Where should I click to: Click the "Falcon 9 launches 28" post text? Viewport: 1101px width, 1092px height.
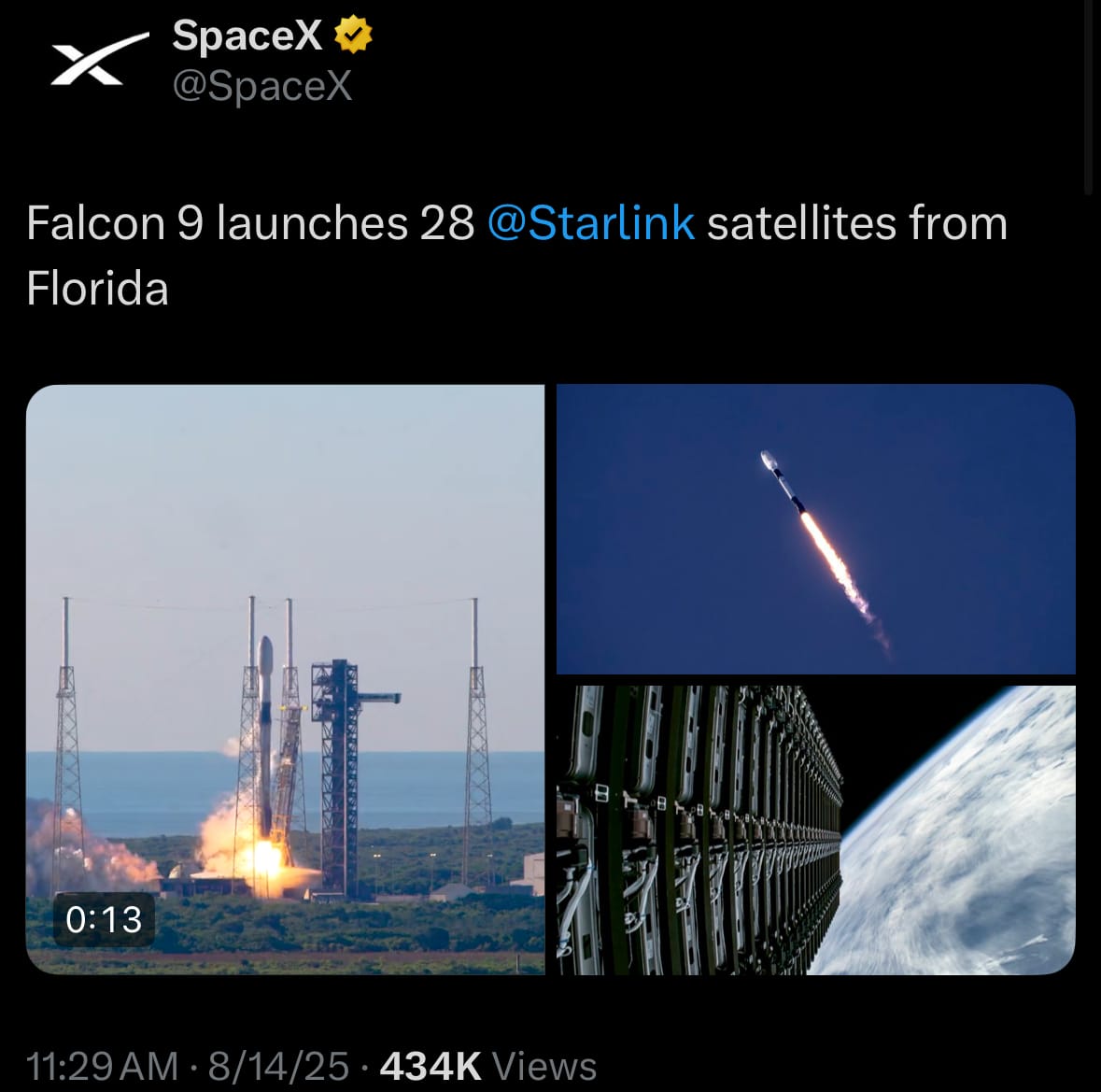pyautogui.click(x=250, y=223)
